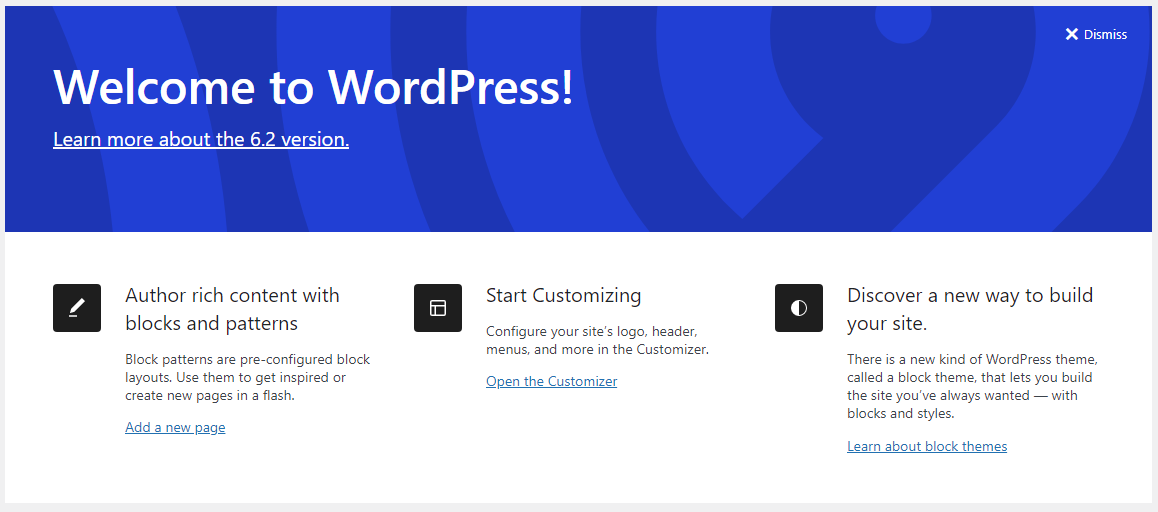Click the decorative circle in the banner

click(x=903, y=25)
